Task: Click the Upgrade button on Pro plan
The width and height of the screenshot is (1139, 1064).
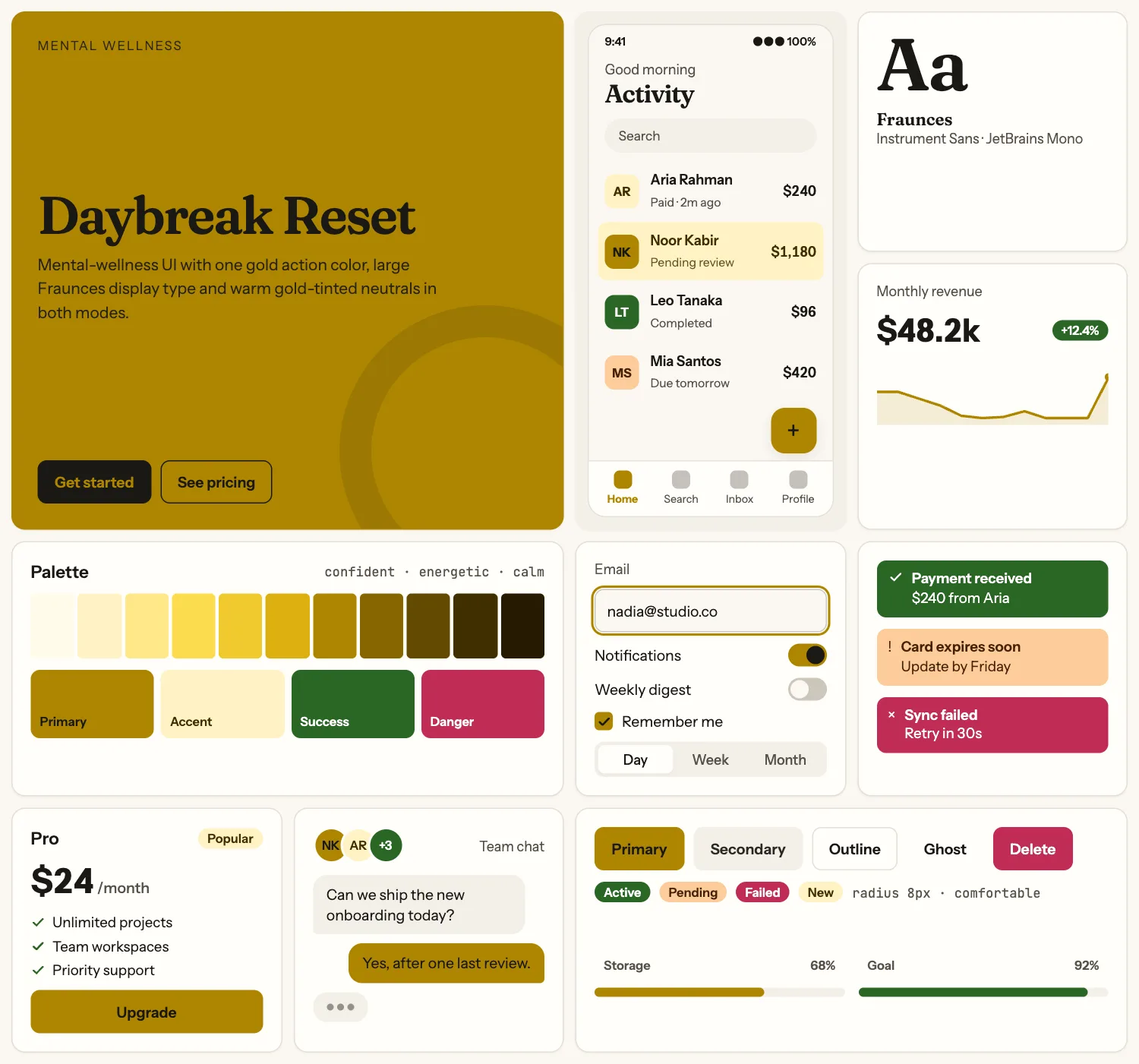Action: pos(147,1012)
